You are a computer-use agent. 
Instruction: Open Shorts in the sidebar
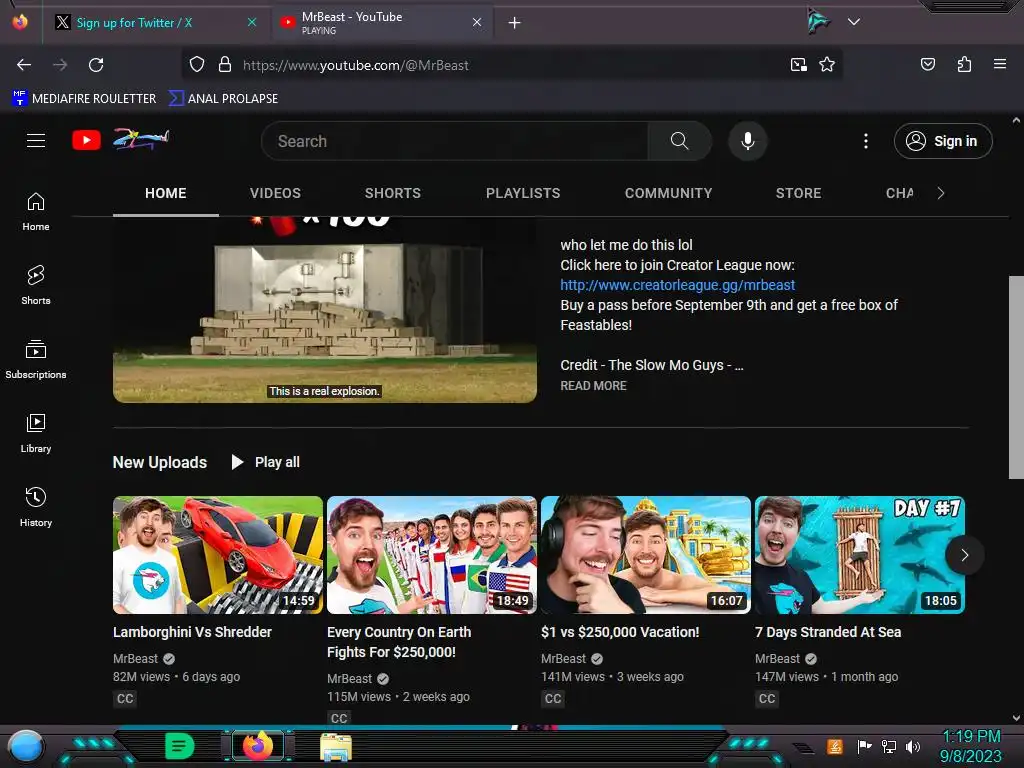tap(36, 285)
